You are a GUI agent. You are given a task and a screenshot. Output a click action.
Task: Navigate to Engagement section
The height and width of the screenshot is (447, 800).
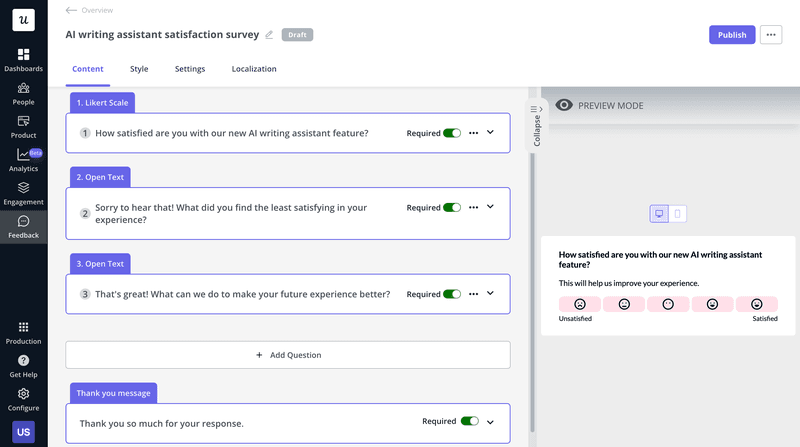[x=23, y=194]
